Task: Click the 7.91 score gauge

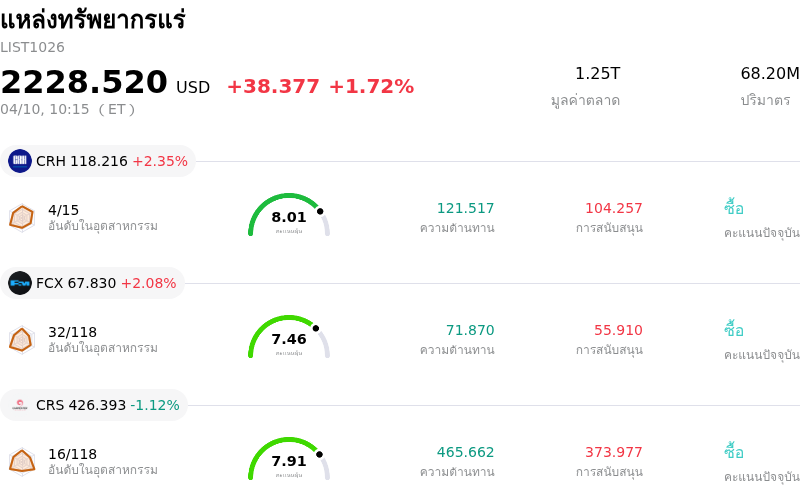Action: pos(289,460)
